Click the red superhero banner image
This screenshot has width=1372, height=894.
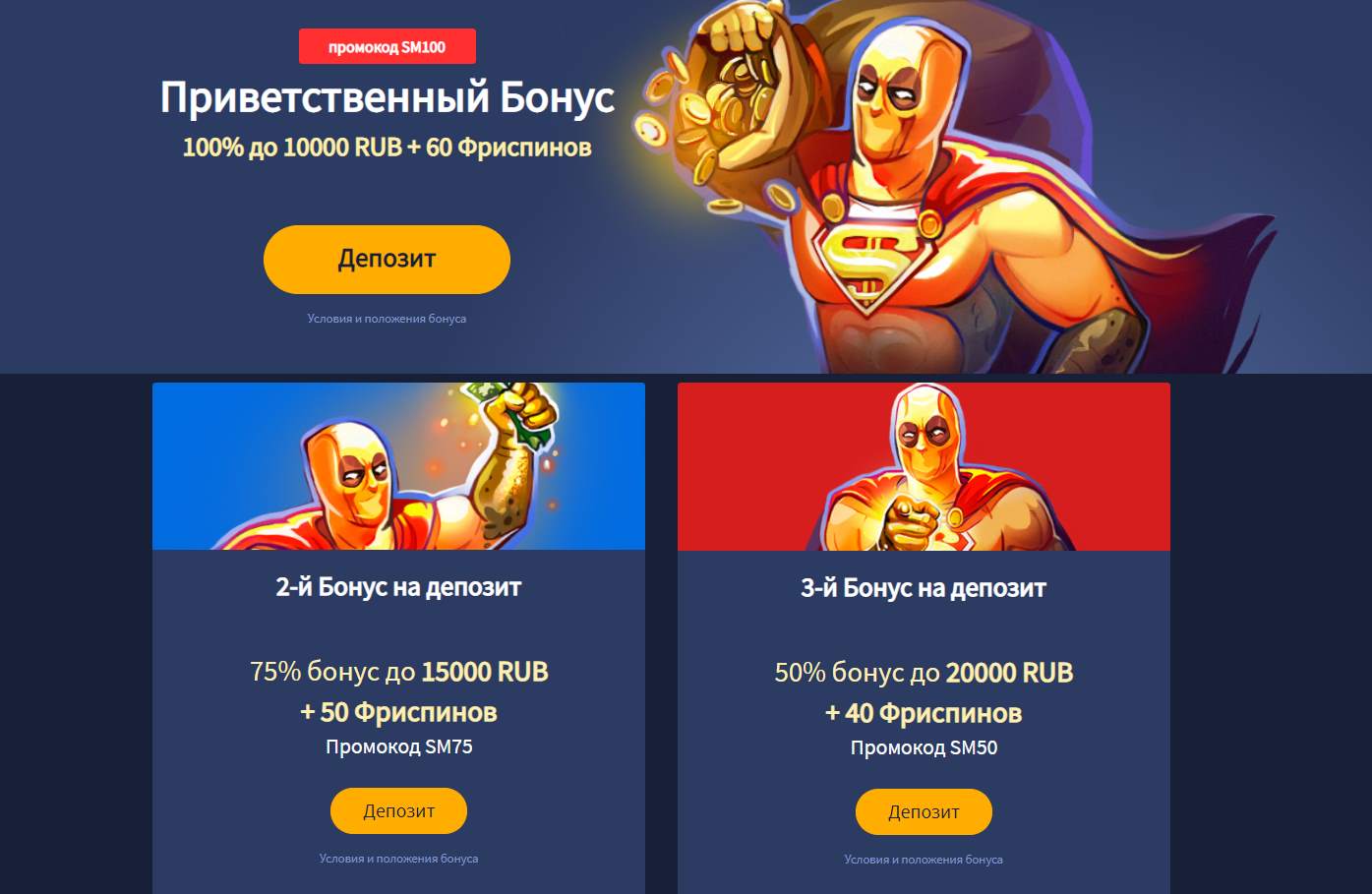click(924, 466)
